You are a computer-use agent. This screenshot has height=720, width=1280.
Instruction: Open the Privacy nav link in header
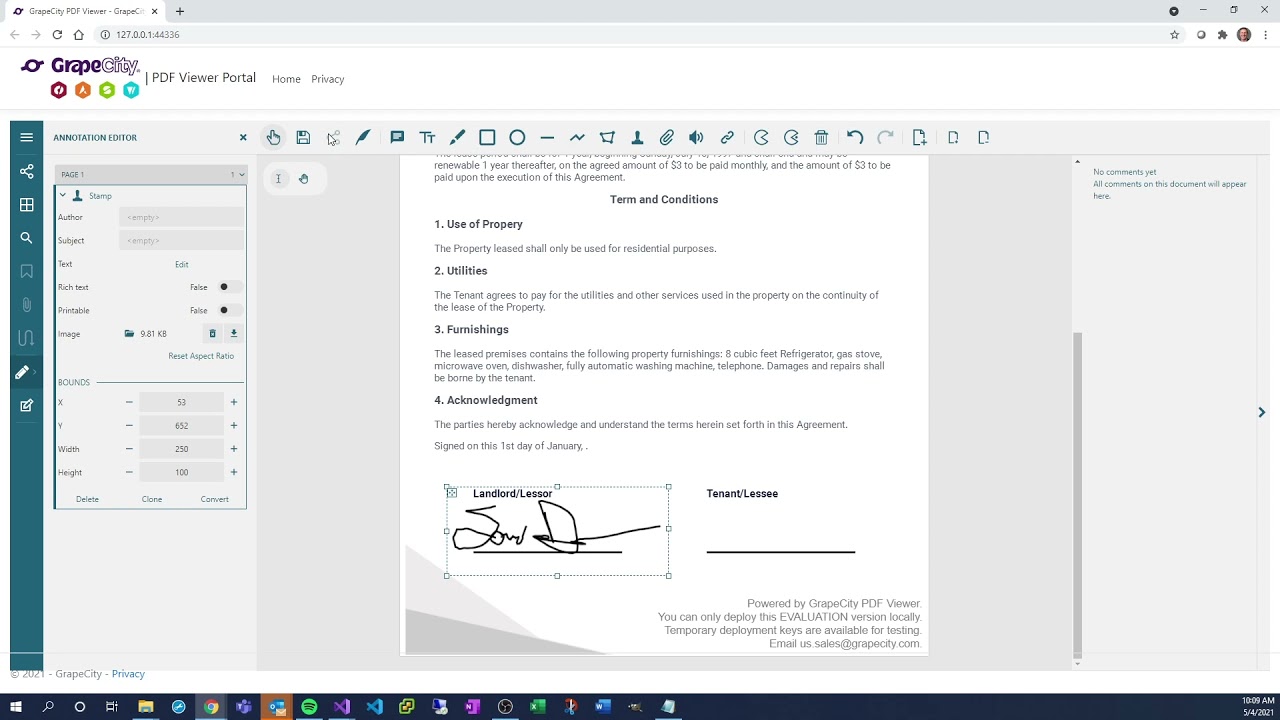point(328,79)
